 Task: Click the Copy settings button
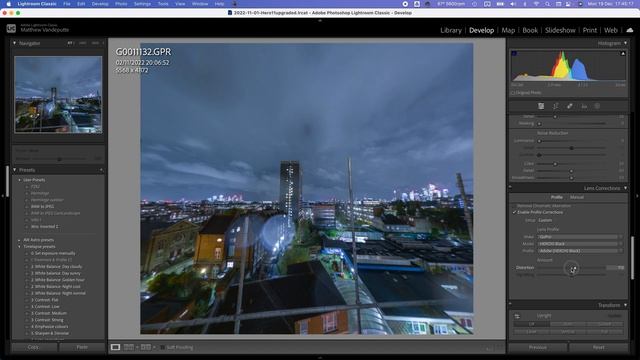34,347
